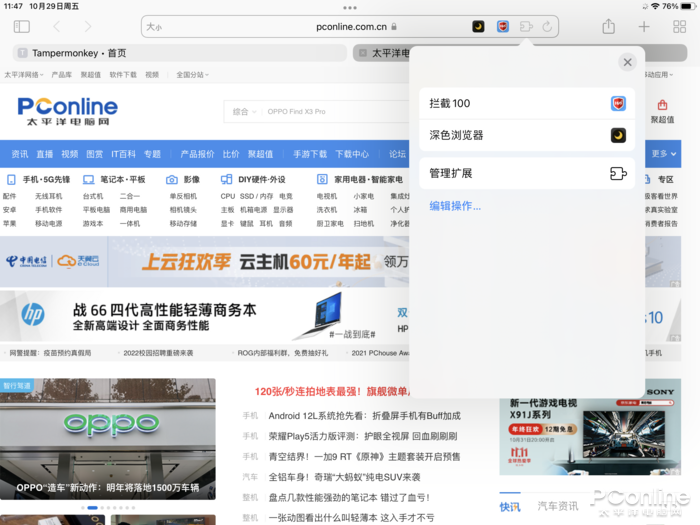The width and height of the screenshot is (700, 525).
Task: Select 直播 in the blue nav bar
Action: coord(45,154)
